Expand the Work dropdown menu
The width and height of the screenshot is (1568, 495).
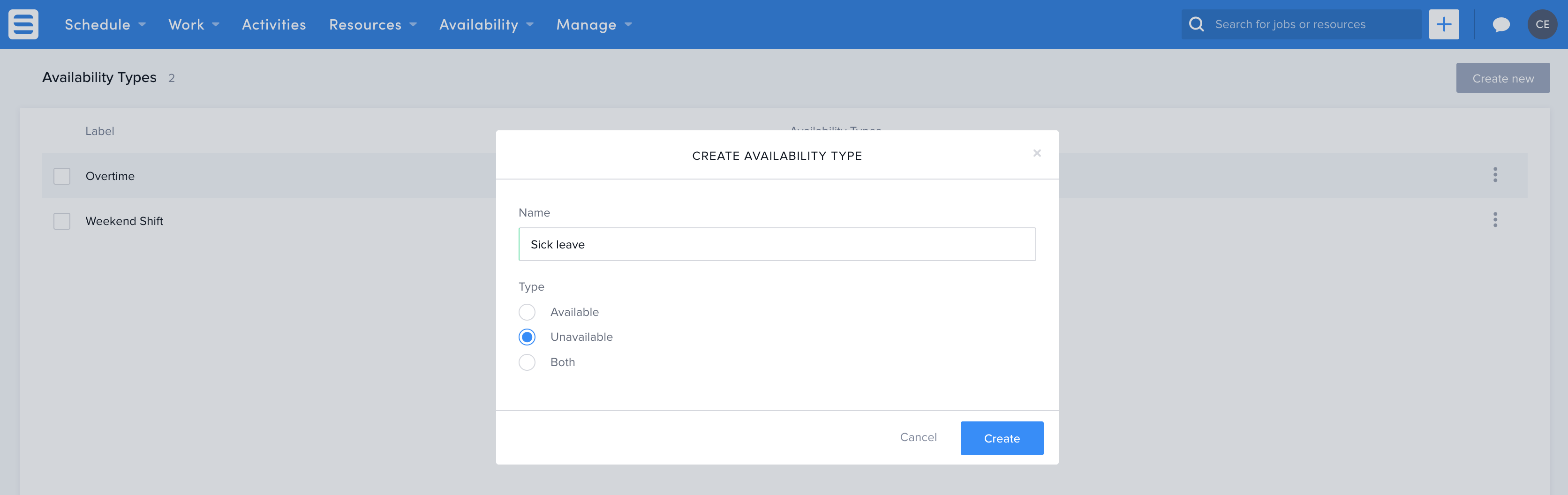point(193,24)
